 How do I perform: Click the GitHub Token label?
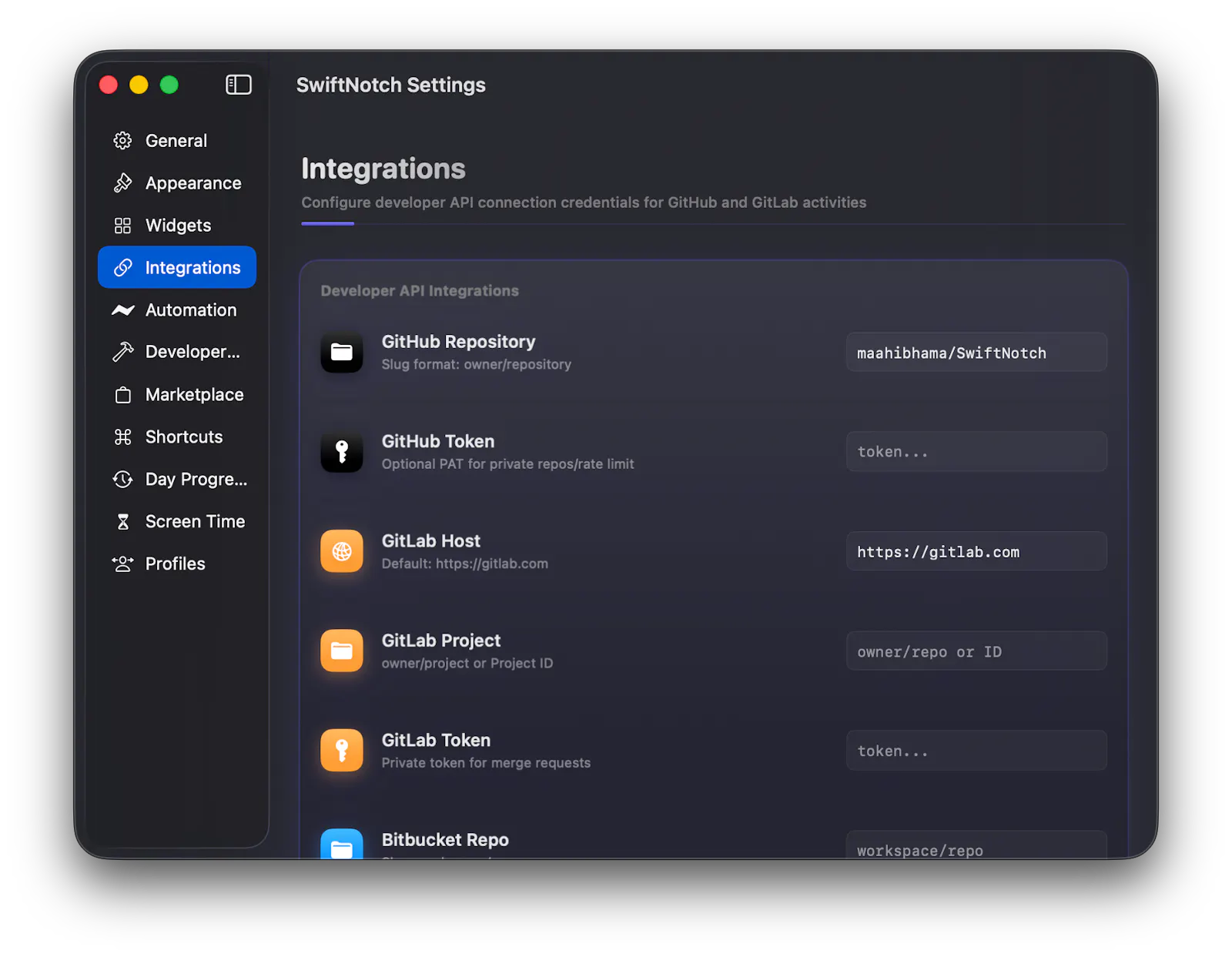coord(438,441)
